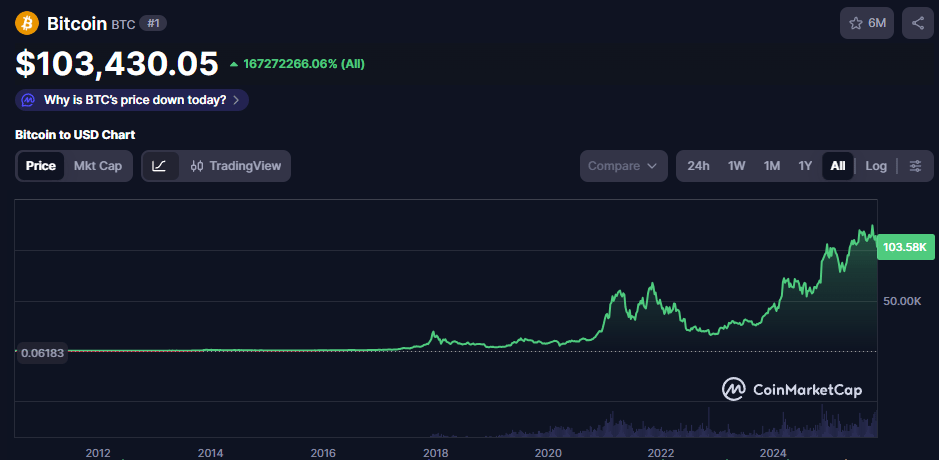Viewport: 939px width, 460px height.
Task: Click the 2022 year label on axis
Action: tap(661, 452)
